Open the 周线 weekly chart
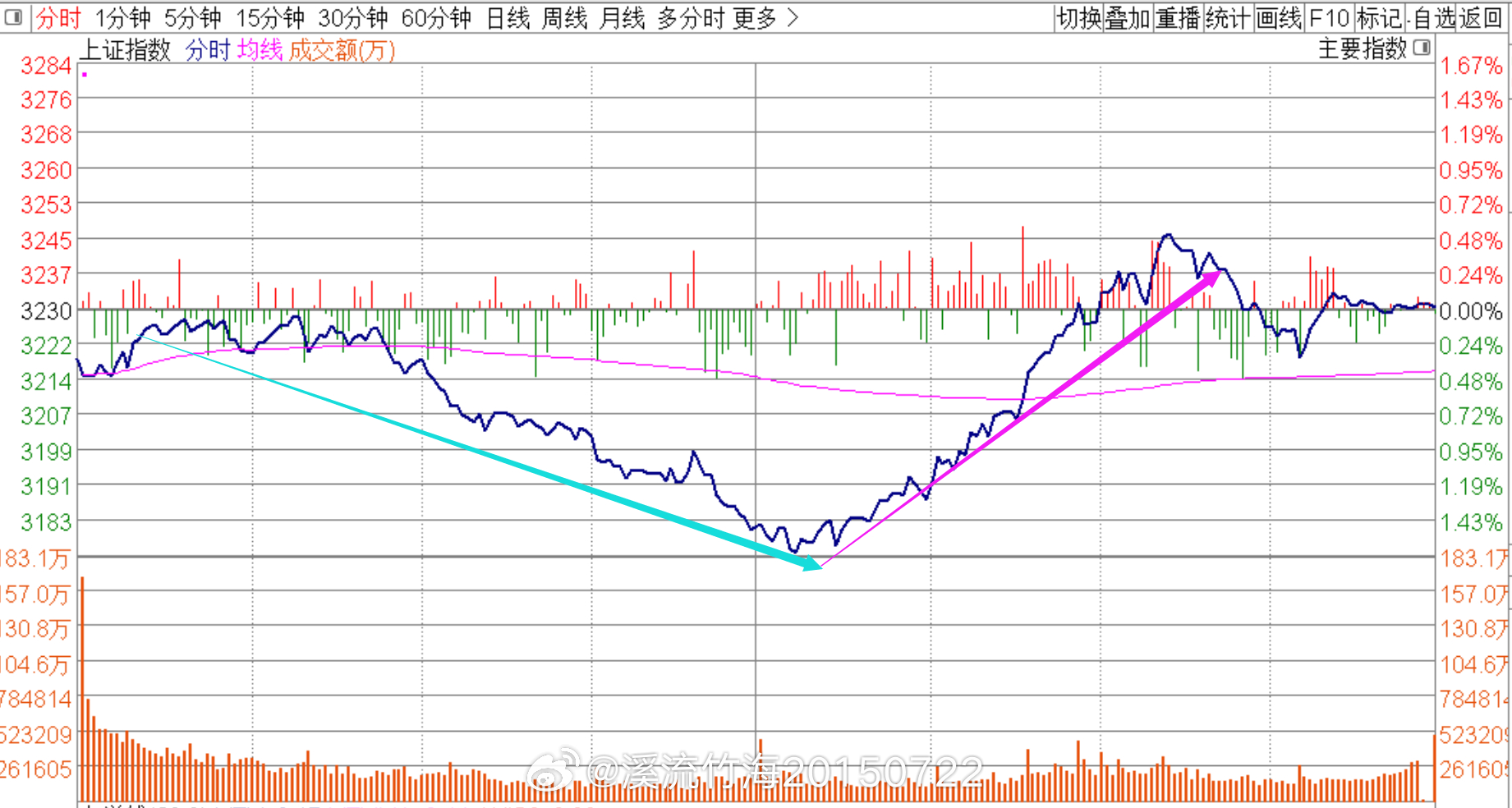 click(565, 17)
